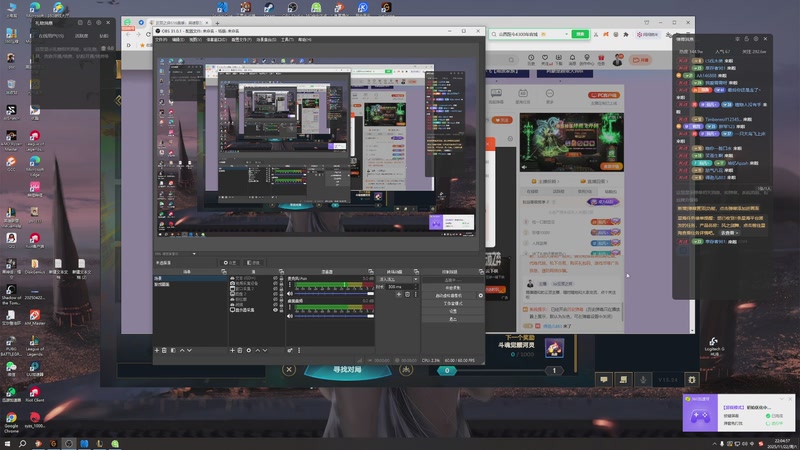Click the green search button in browser
Viewport: 800px width, 450px height.
tap(580, 34)
